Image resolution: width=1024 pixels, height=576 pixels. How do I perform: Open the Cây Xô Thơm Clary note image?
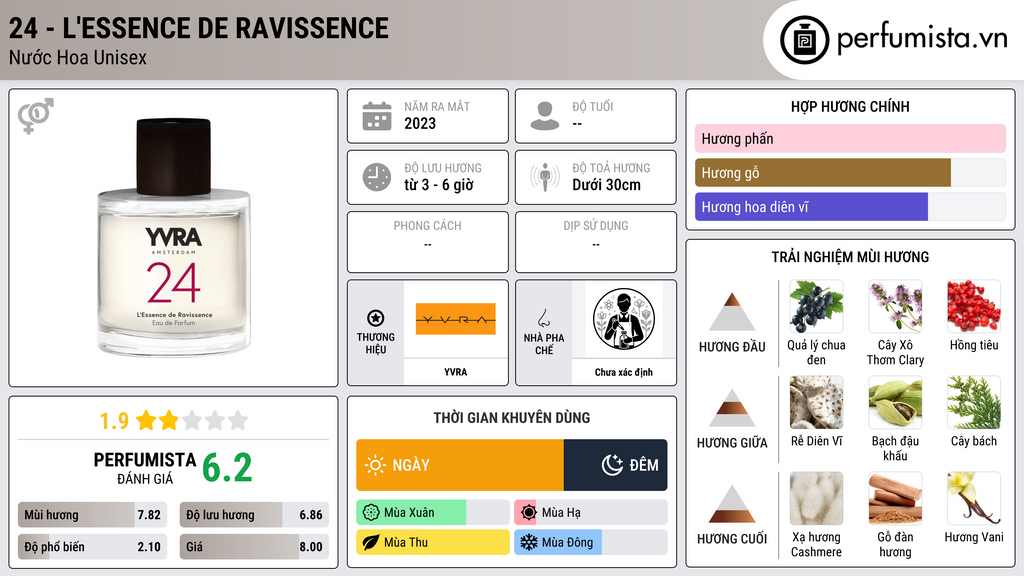(x=895, y=307)
